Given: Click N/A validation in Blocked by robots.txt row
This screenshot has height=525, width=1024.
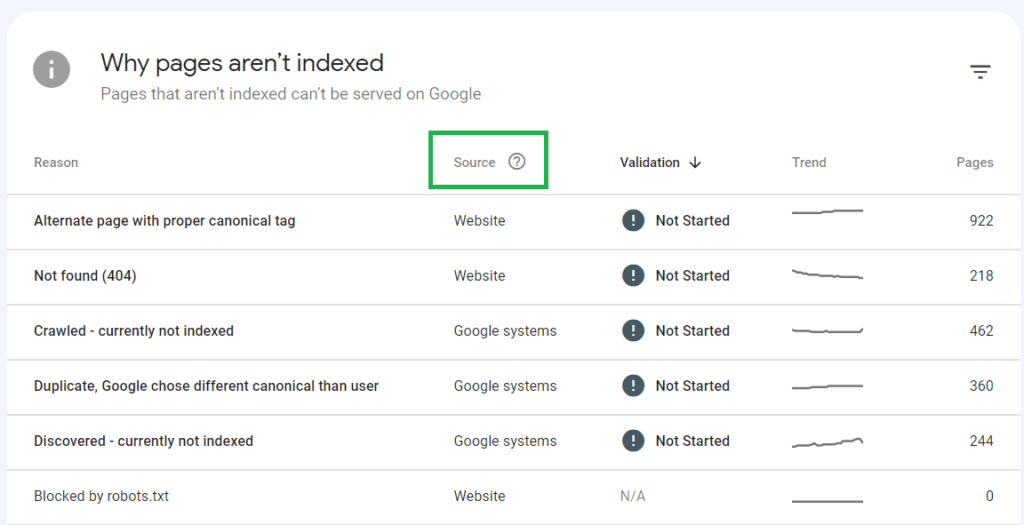Looking at the screenshot, I should pos(632,496).
